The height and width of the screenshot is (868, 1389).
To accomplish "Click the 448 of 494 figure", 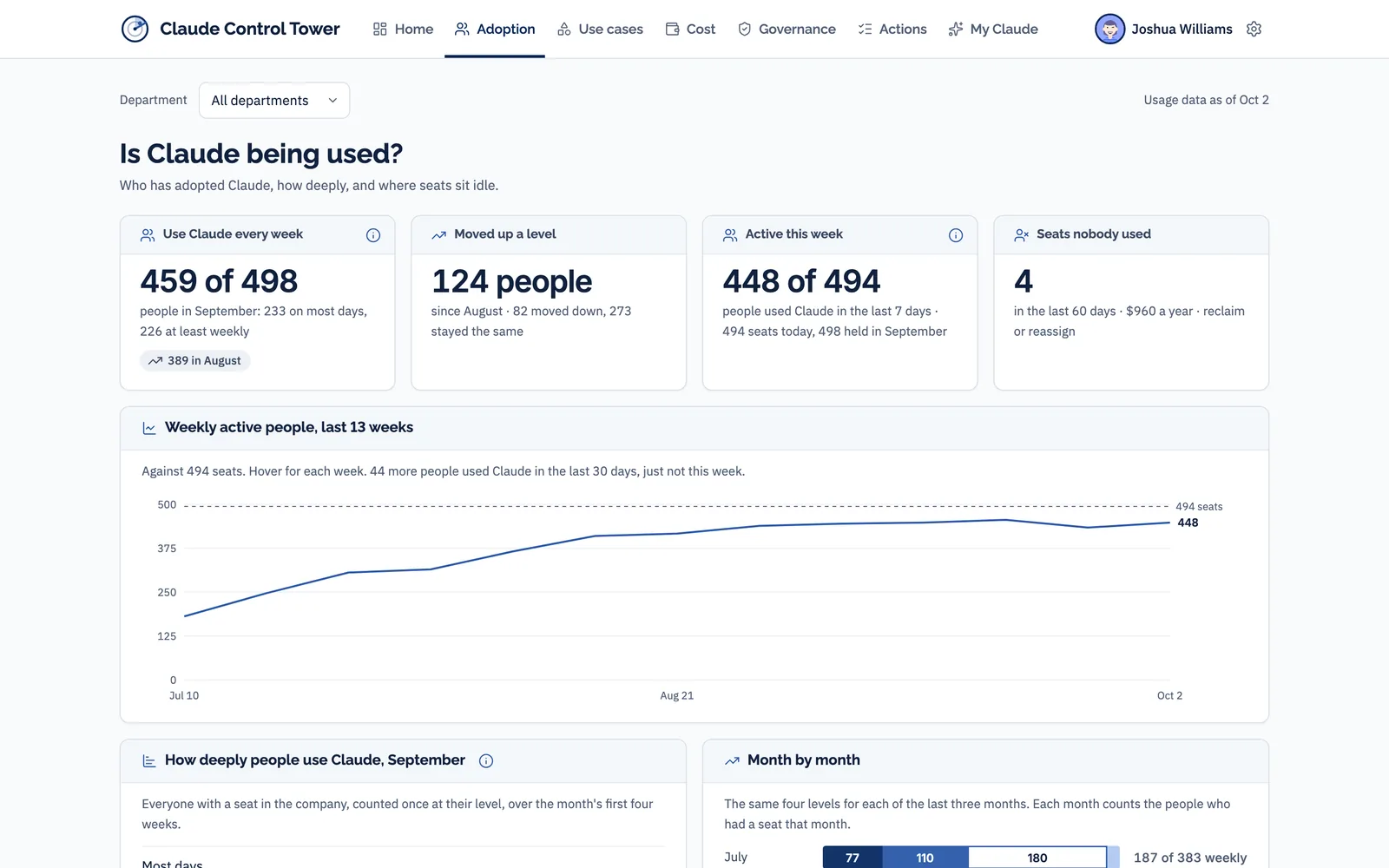I will [x=801, y=281].
